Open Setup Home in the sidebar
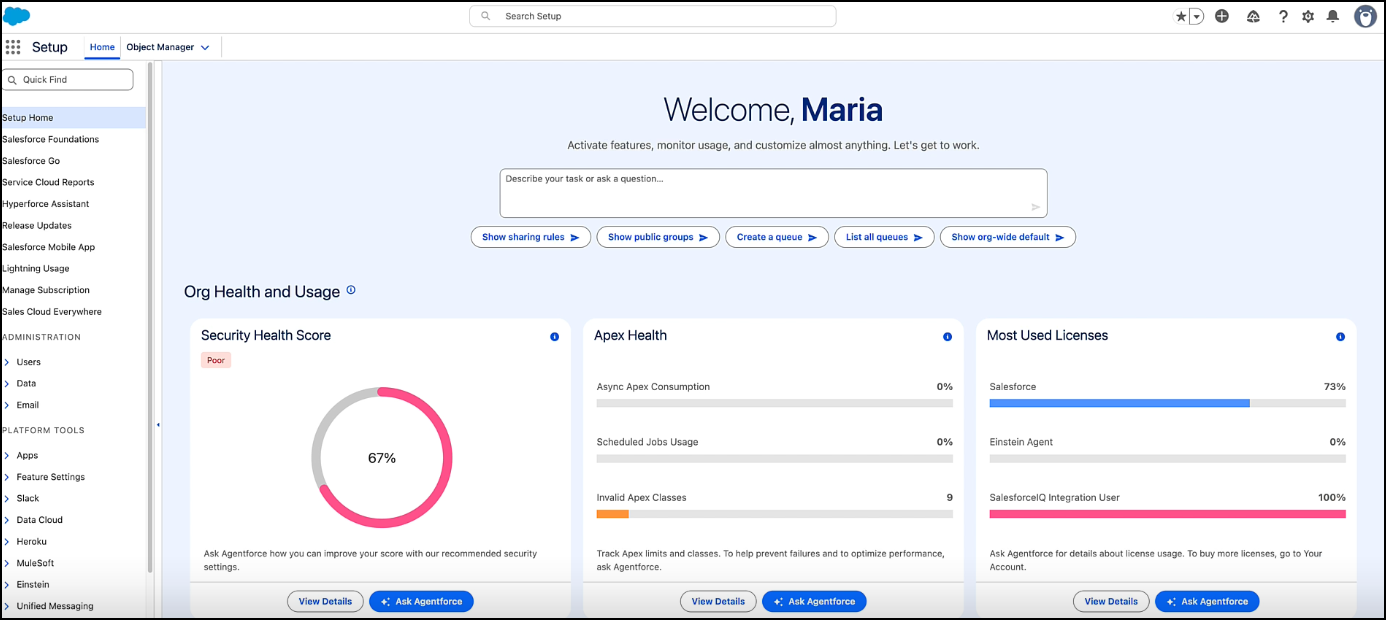1386x620 pixels. click(73, 118)
